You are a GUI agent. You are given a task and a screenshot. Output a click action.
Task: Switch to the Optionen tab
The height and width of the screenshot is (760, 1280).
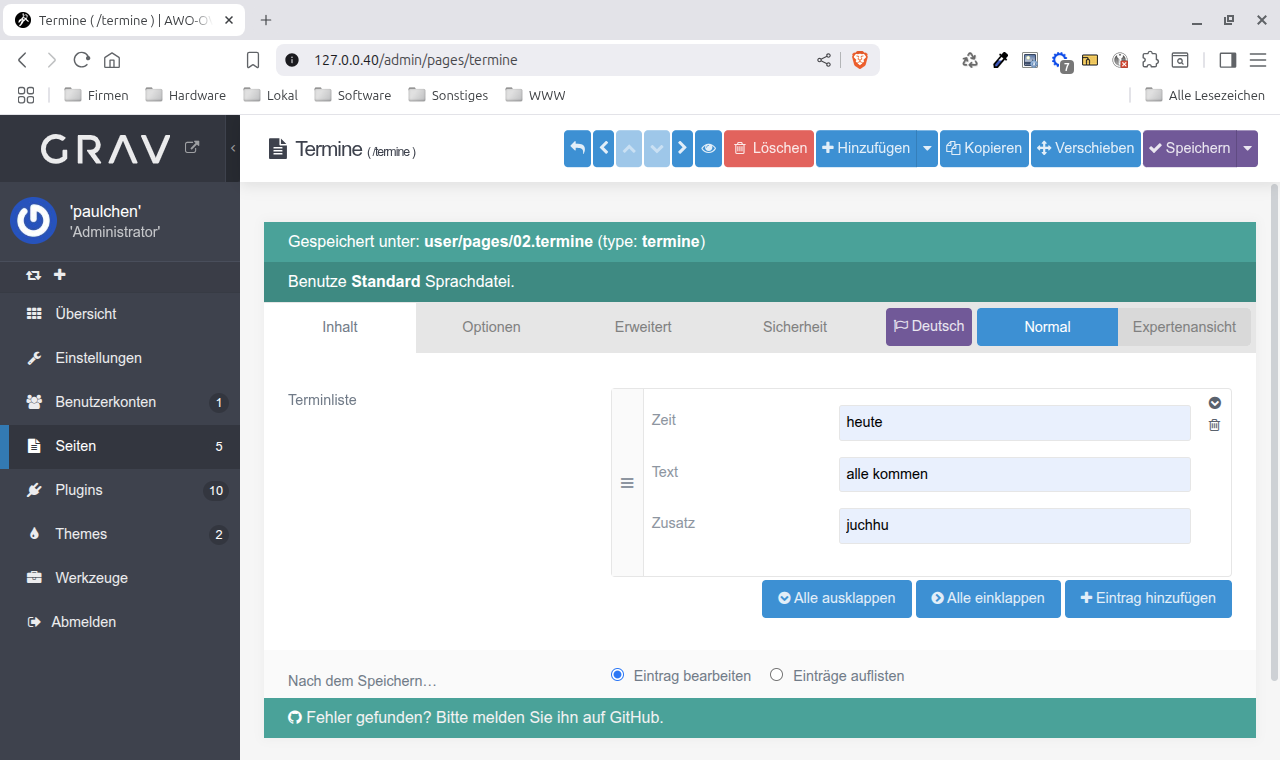(x=491, y=327)
